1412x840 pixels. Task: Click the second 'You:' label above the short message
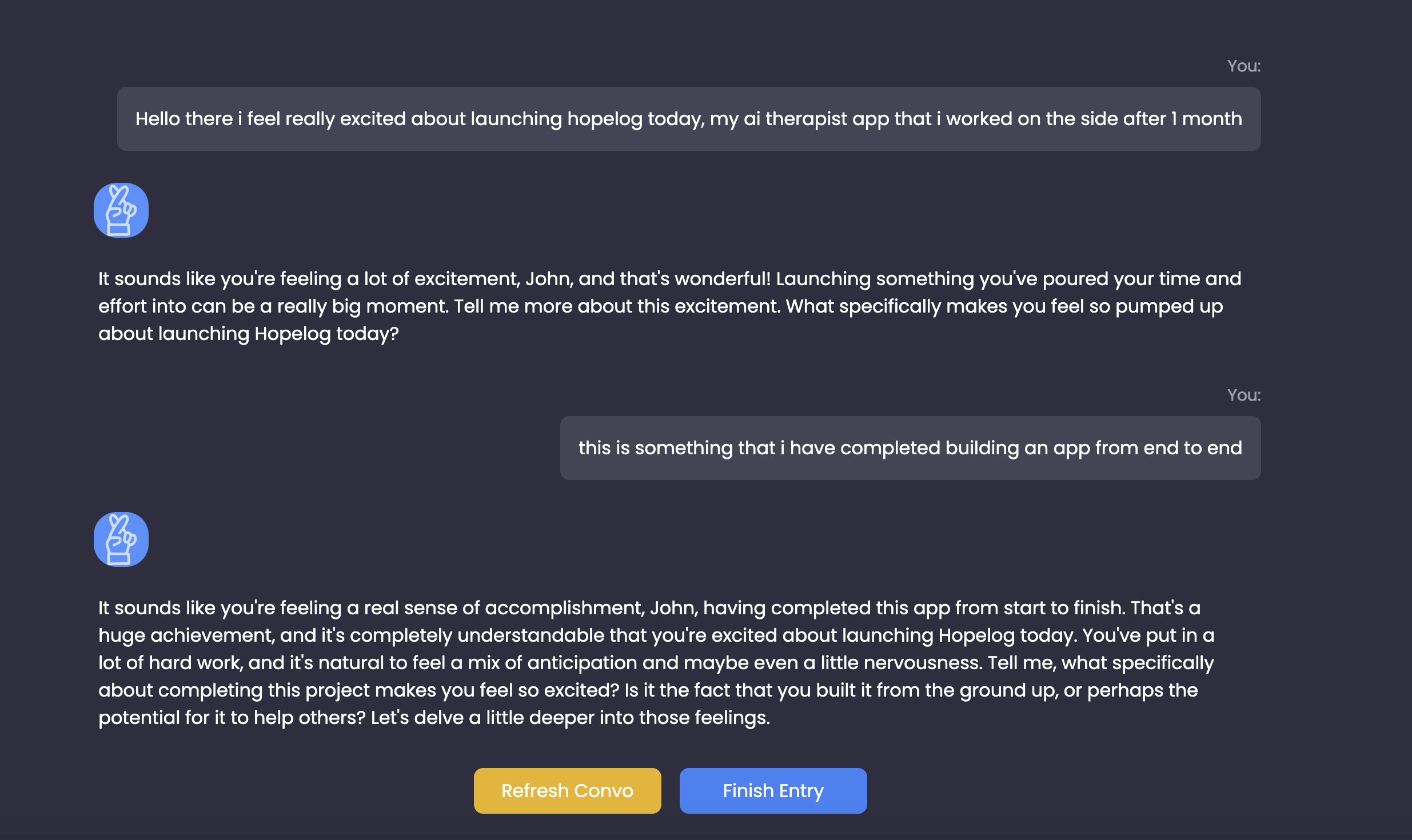(1243, 395)
